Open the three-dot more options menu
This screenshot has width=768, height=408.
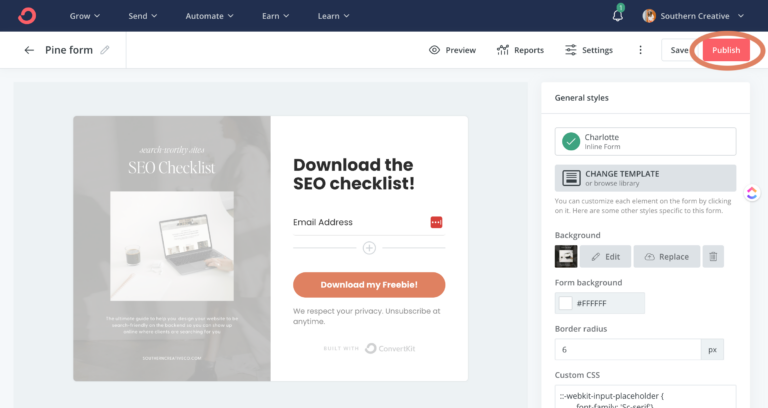tap(640, 50)
